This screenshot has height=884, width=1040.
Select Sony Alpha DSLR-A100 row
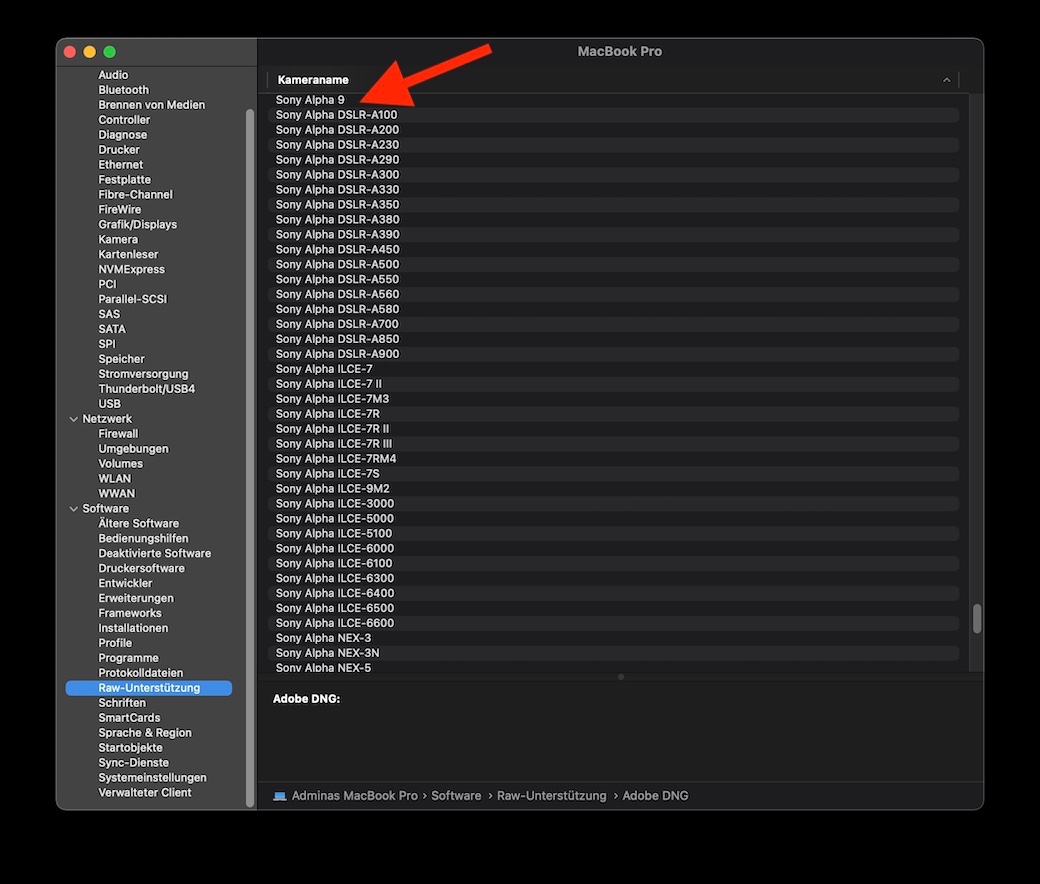coord(613,115)
